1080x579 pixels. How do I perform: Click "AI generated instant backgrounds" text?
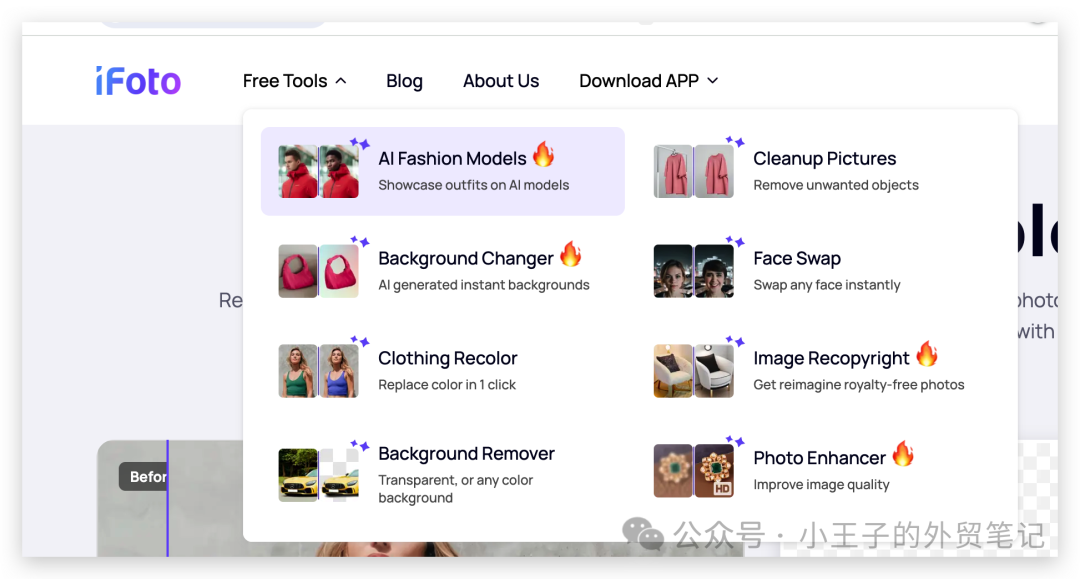pos(484,285)
